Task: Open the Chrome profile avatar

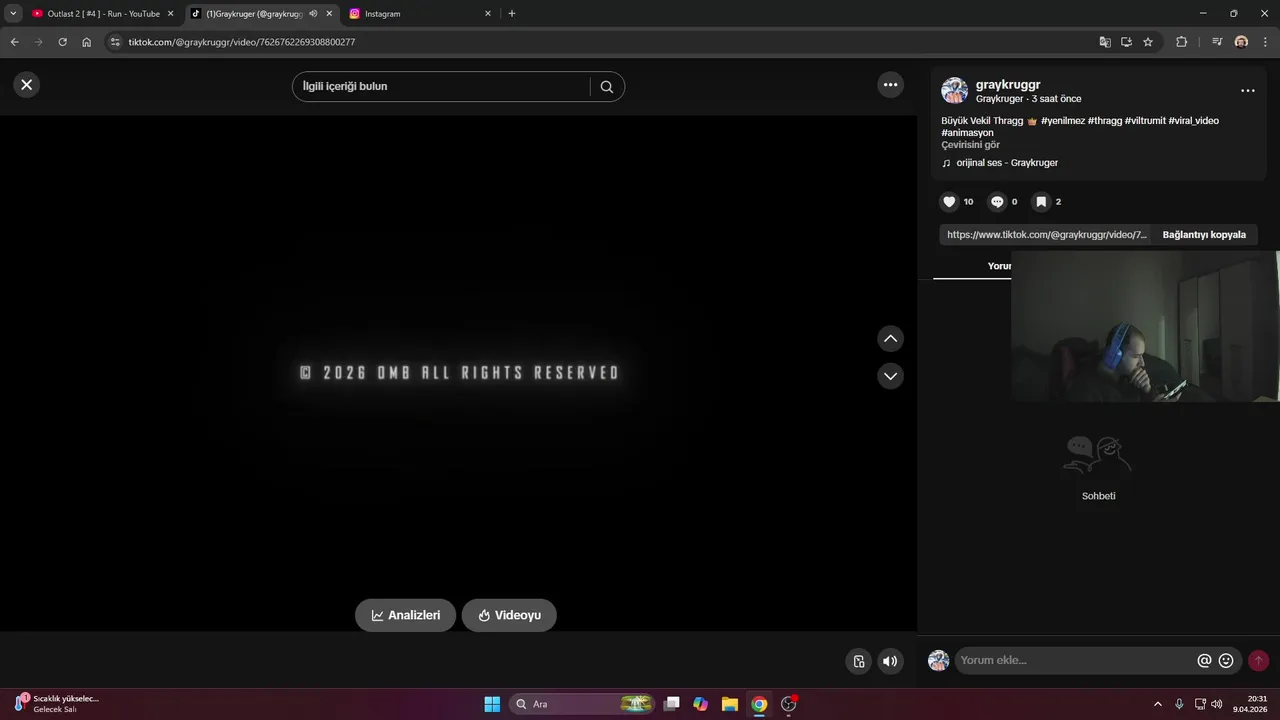Action: point(1241,42)
